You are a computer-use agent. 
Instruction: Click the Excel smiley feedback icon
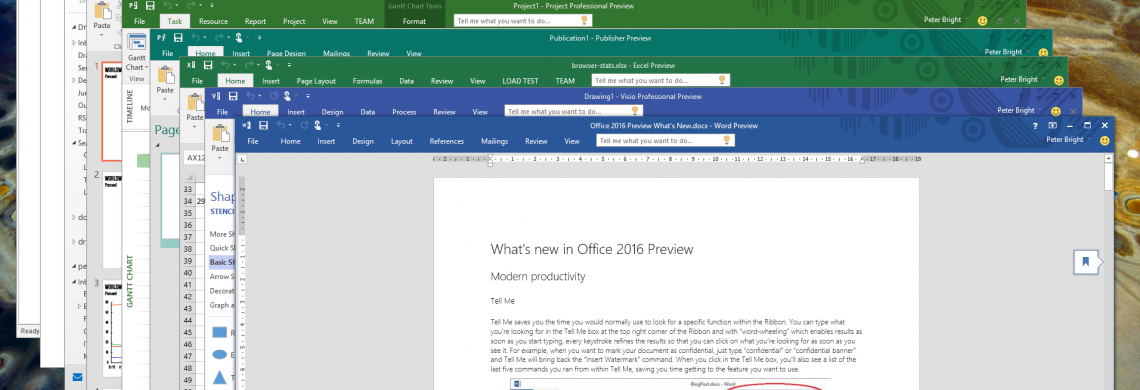click(x=1059, y=80)
